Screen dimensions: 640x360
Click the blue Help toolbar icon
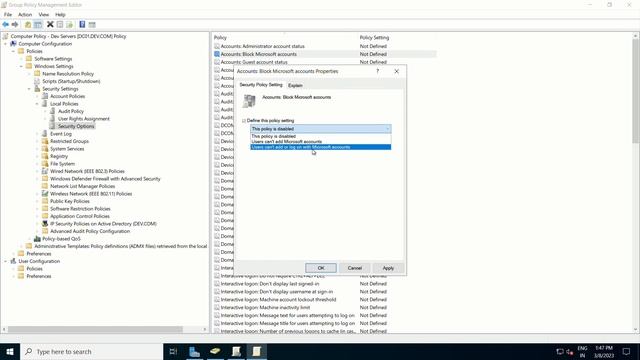point(82,25)
